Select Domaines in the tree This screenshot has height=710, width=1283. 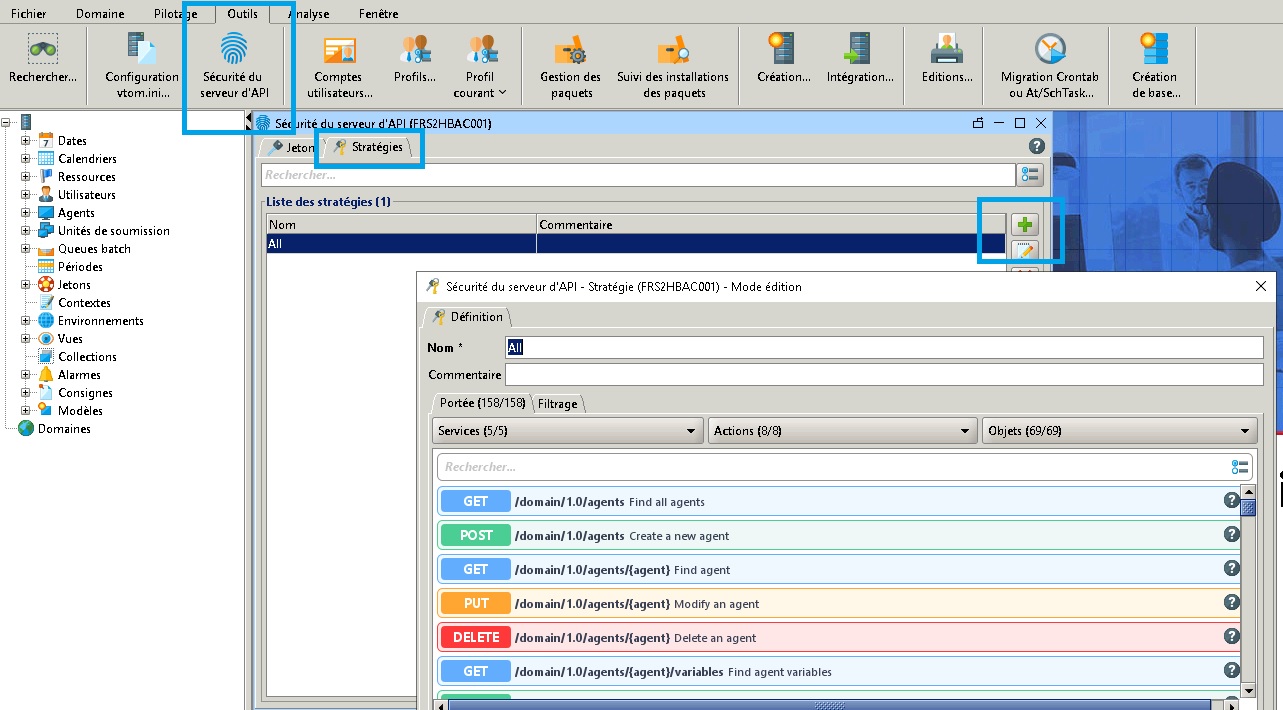coord(64,429)
